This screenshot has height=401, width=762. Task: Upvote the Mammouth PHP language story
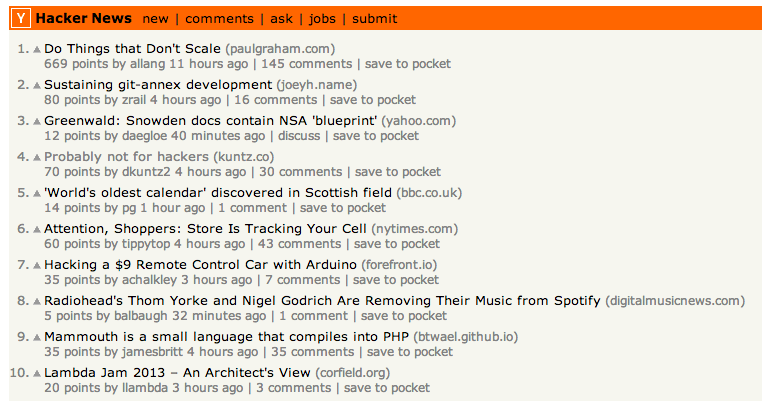[x=37, y=337]
